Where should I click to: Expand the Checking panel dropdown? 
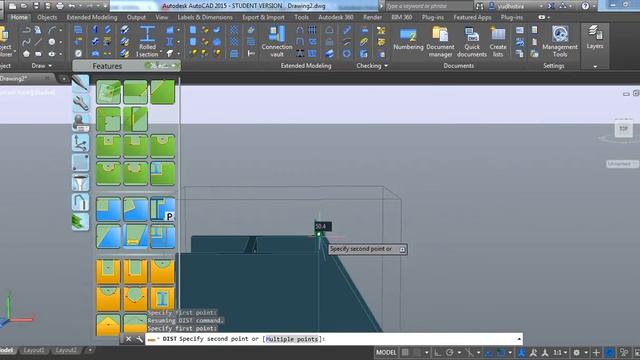tap(386, 66)
